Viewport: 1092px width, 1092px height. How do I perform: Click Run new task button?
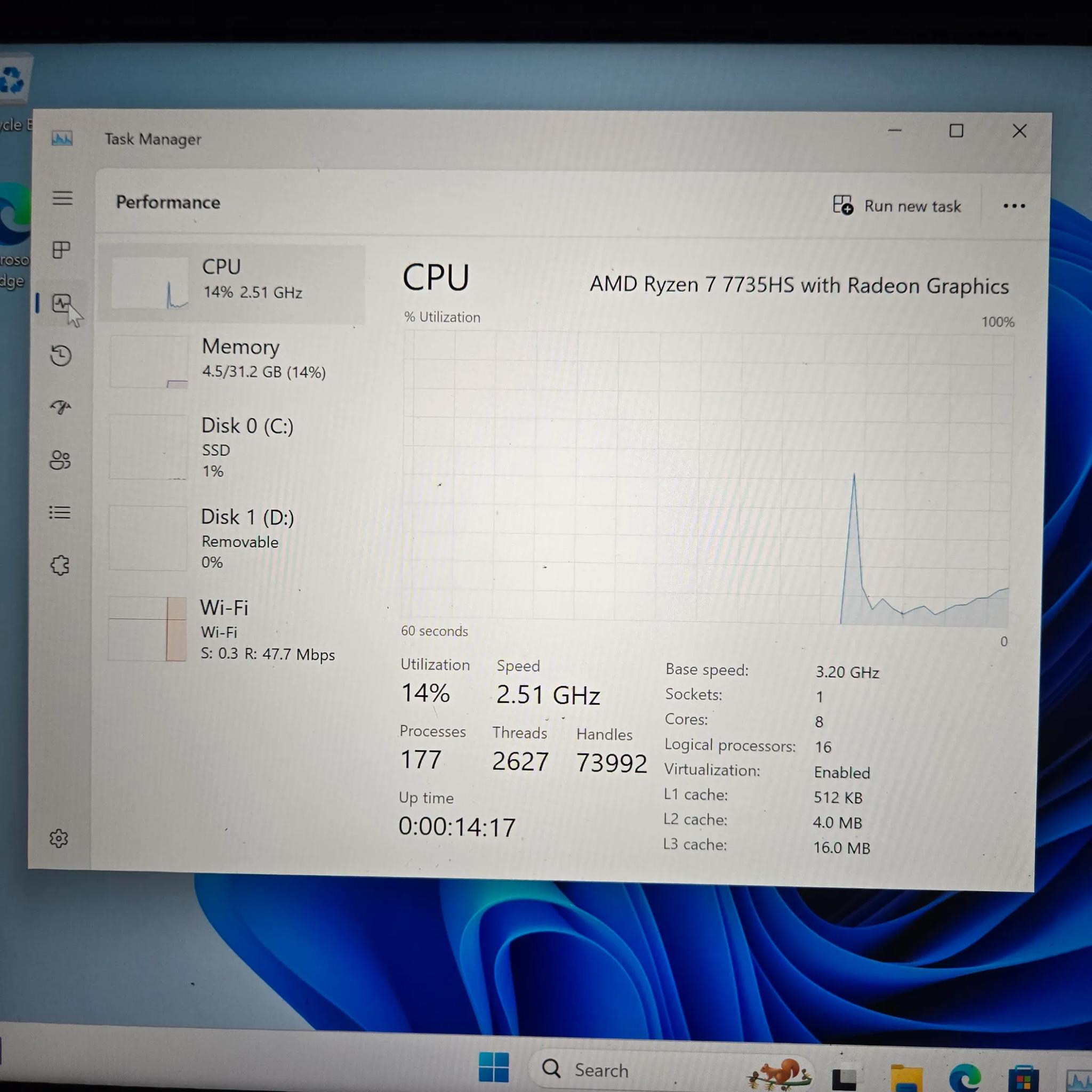(x=897, y=206)
